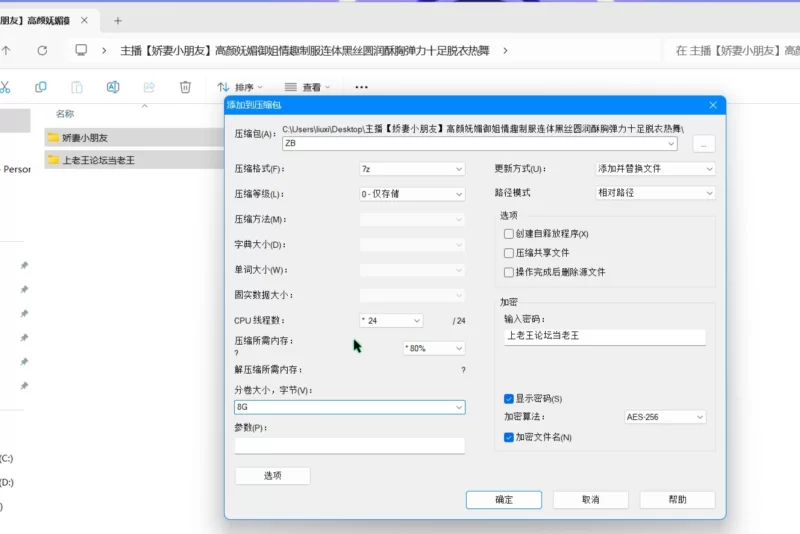Go up one folder level
Screen dimensions: 800x534
point(6,50)
